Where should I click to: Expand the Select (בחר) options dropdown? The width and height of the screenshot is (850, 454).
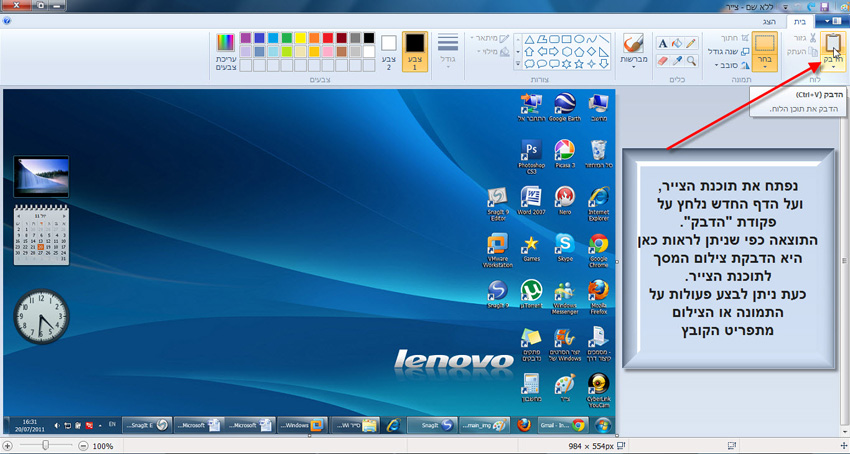(765, 67)
